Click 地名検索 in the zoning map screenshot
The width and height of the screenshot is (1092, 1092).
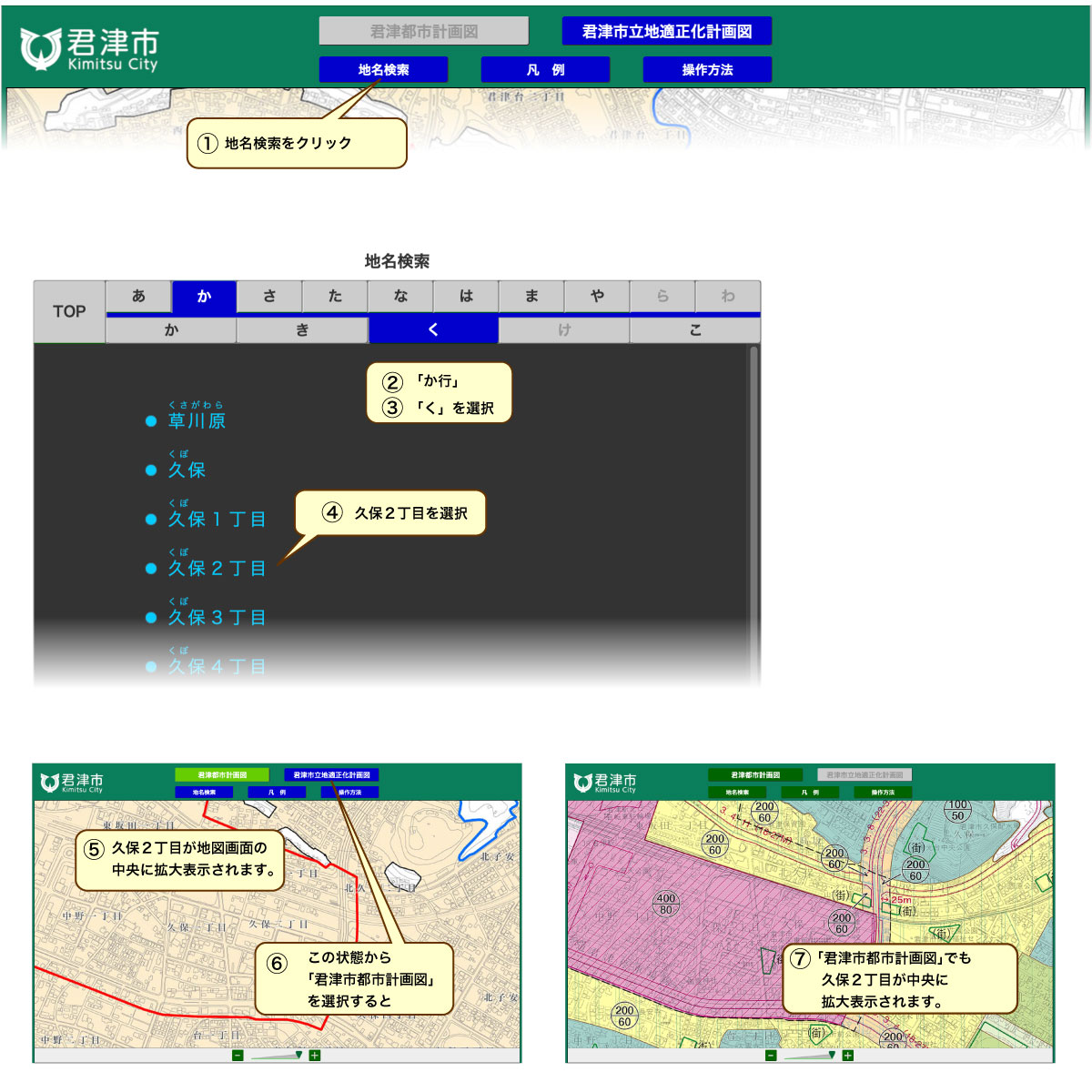[737, 792]
